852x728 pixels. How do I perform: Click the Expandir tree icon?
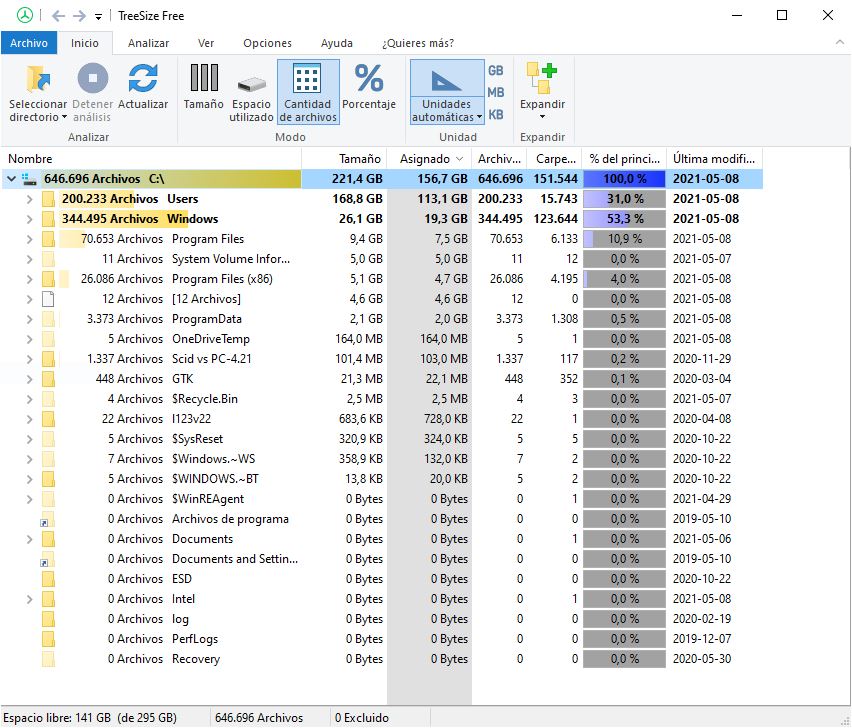click(542, 79)
